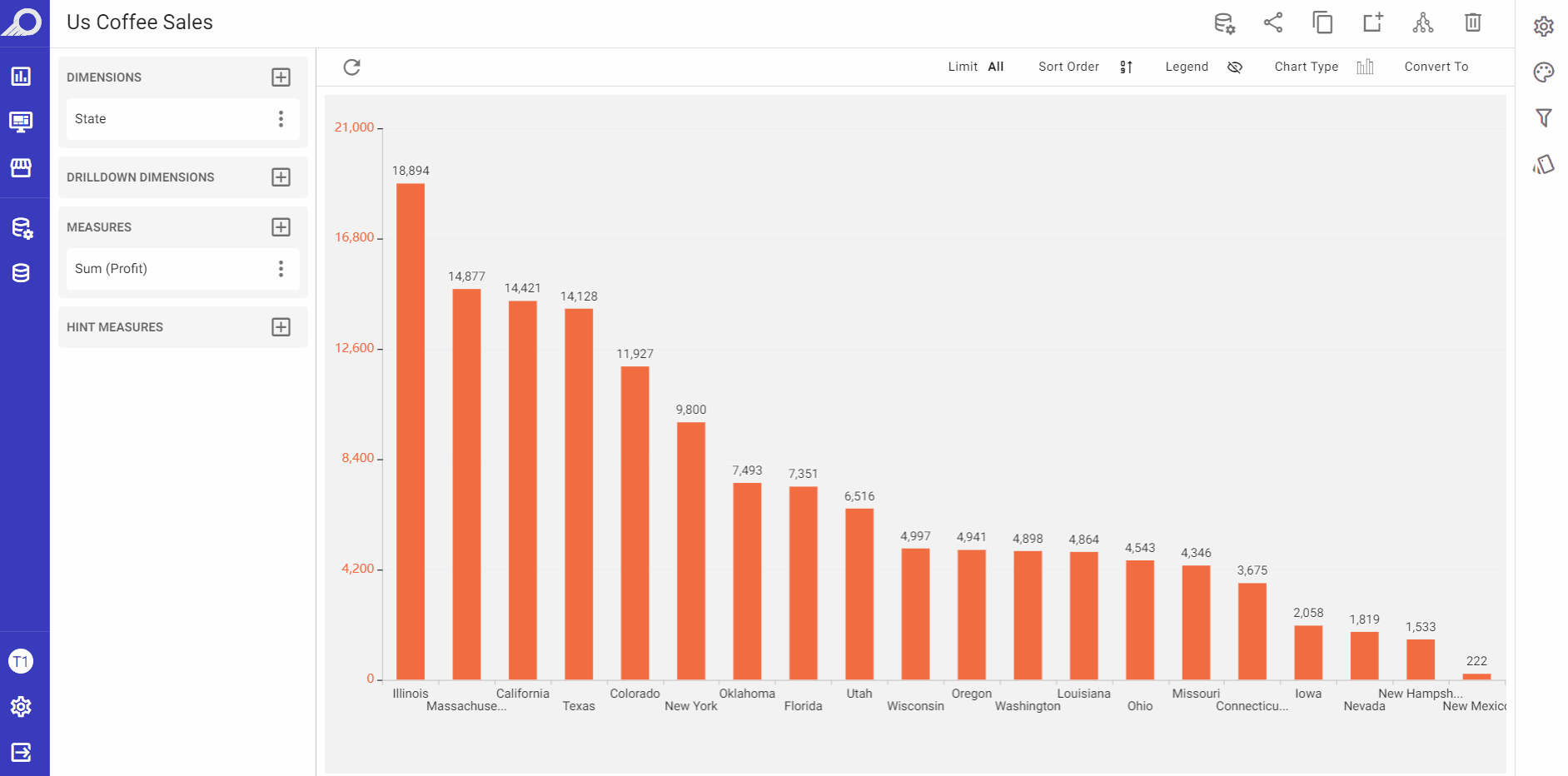1568x776 pixels.
Task: Add a new measure with plus button
Action: point(281,227)
